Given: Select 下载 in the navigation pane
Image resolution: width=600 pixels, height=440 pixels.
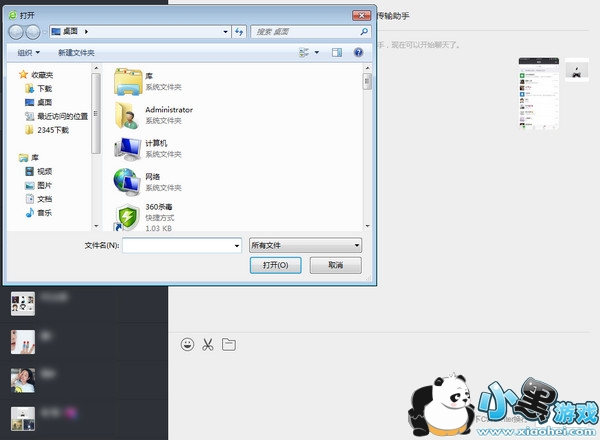Looking at the screenshot, I should (x=39, y=88).
